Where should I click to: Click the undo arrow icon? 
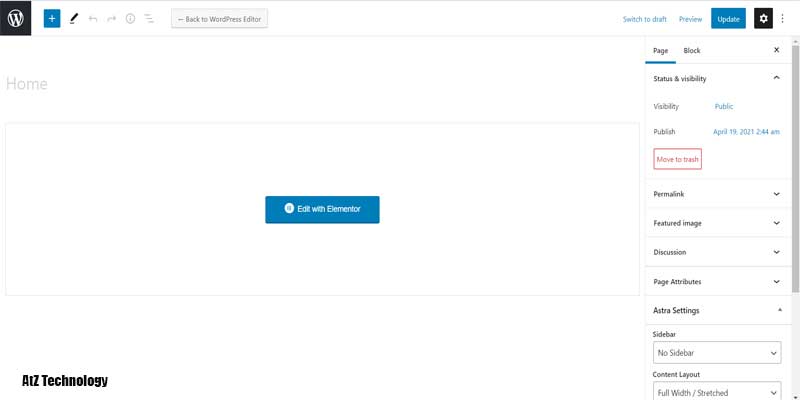tap(93, 19)
